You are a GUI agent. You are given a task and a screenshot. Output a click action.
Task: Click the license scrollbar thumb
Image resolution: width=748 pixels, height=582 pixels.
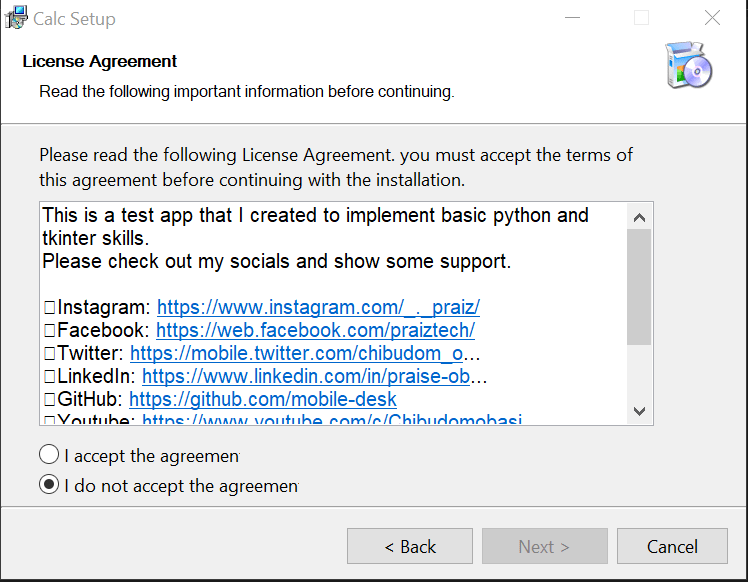point(639,285)
